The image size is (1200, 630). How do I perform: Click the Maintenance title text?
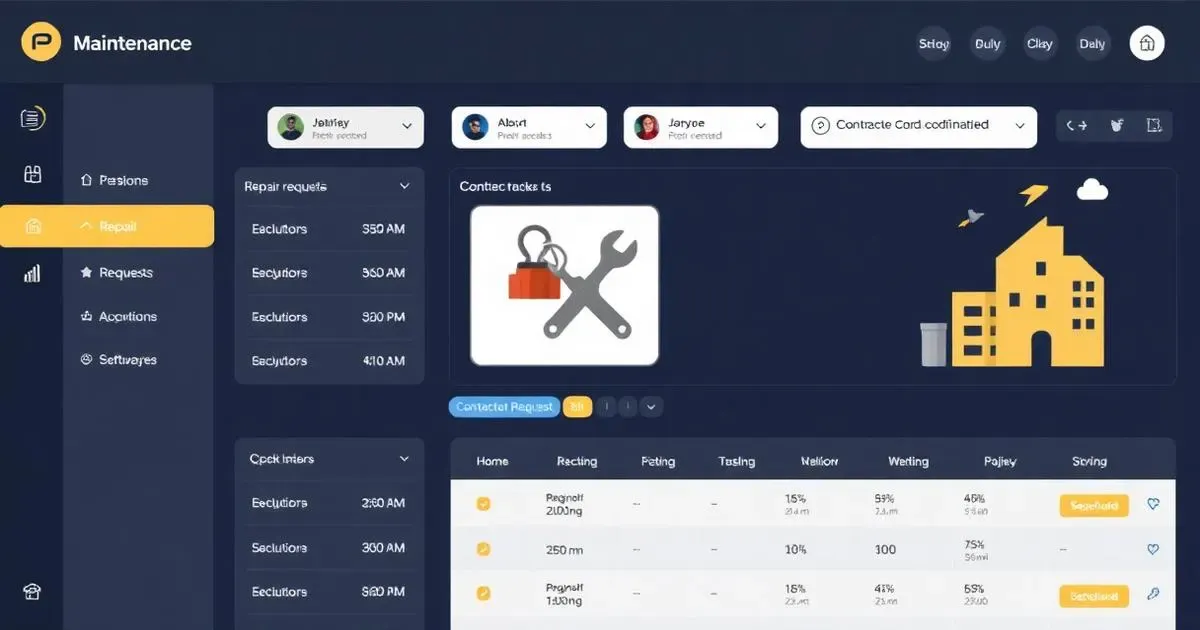click(132, 44)
